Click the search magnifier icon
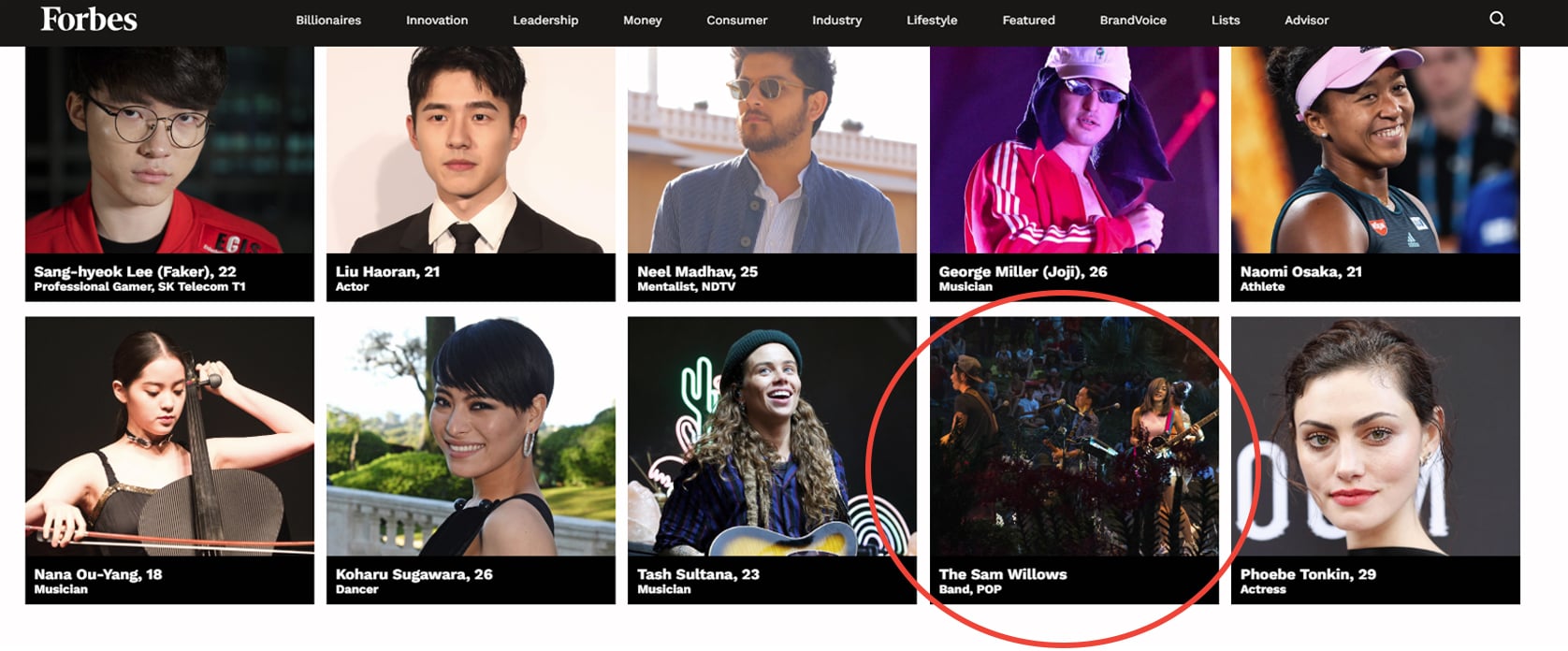Viewport: 1568px width, 651px height. point(1497,19)
